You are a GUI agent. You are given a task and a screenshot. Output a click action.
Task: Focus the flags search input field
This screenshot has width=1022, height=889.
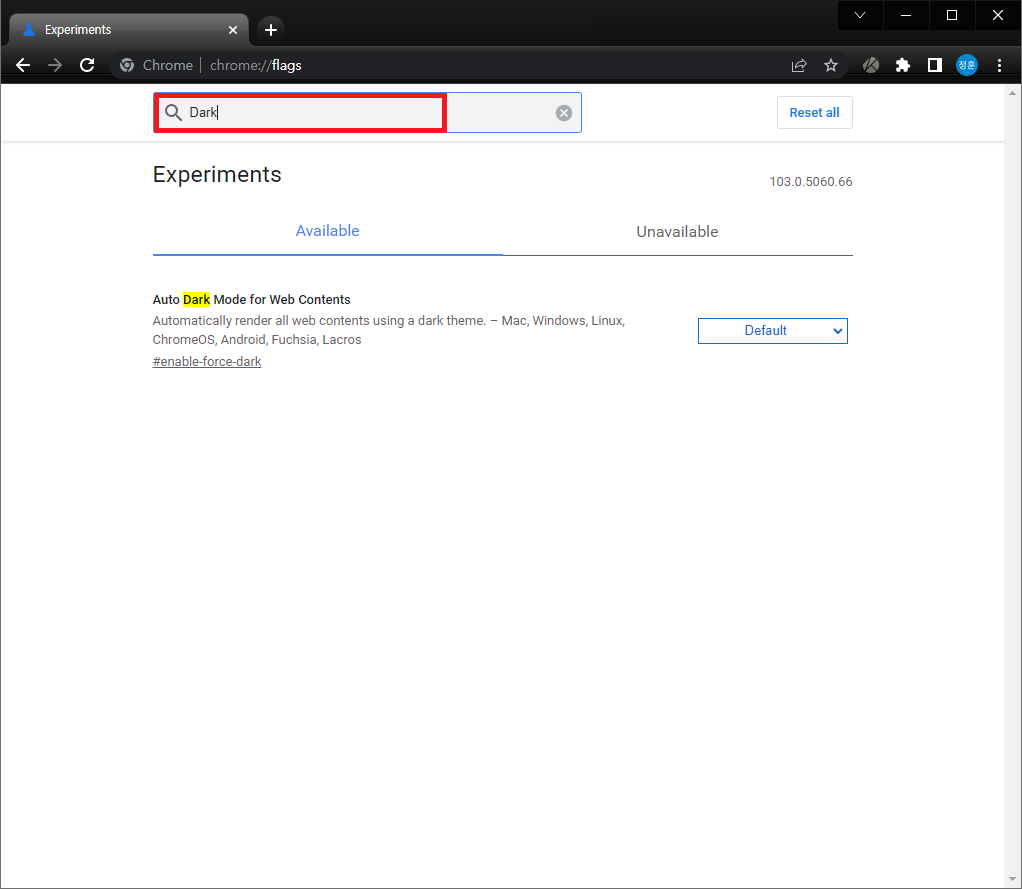tap(367, 113)
